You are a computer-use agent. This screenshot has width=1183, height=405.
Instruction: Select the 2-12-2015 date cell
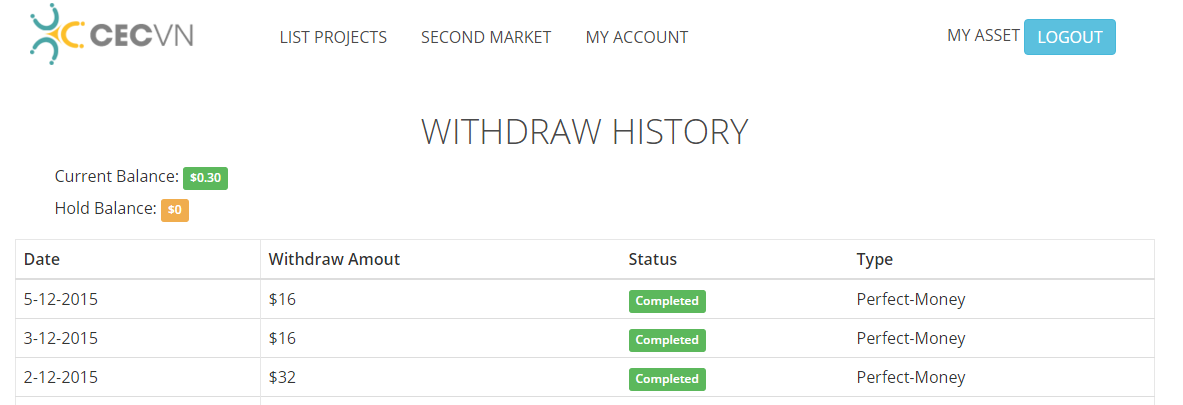pos(61,377)
